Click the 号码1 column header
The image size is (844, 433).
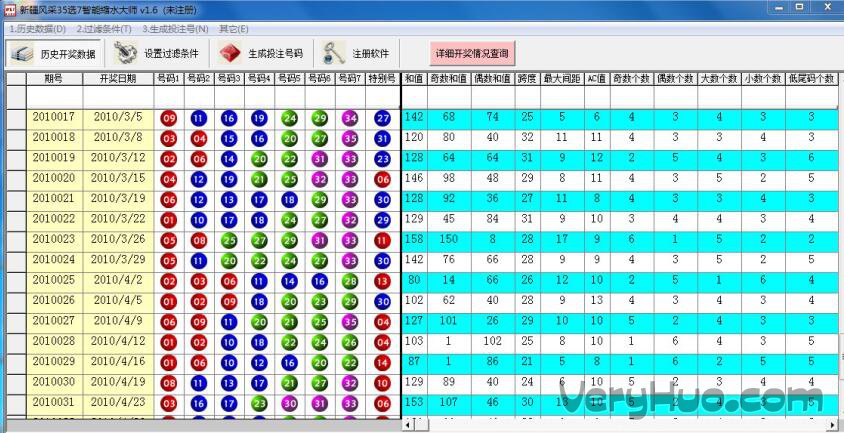[x=168, y=79]
